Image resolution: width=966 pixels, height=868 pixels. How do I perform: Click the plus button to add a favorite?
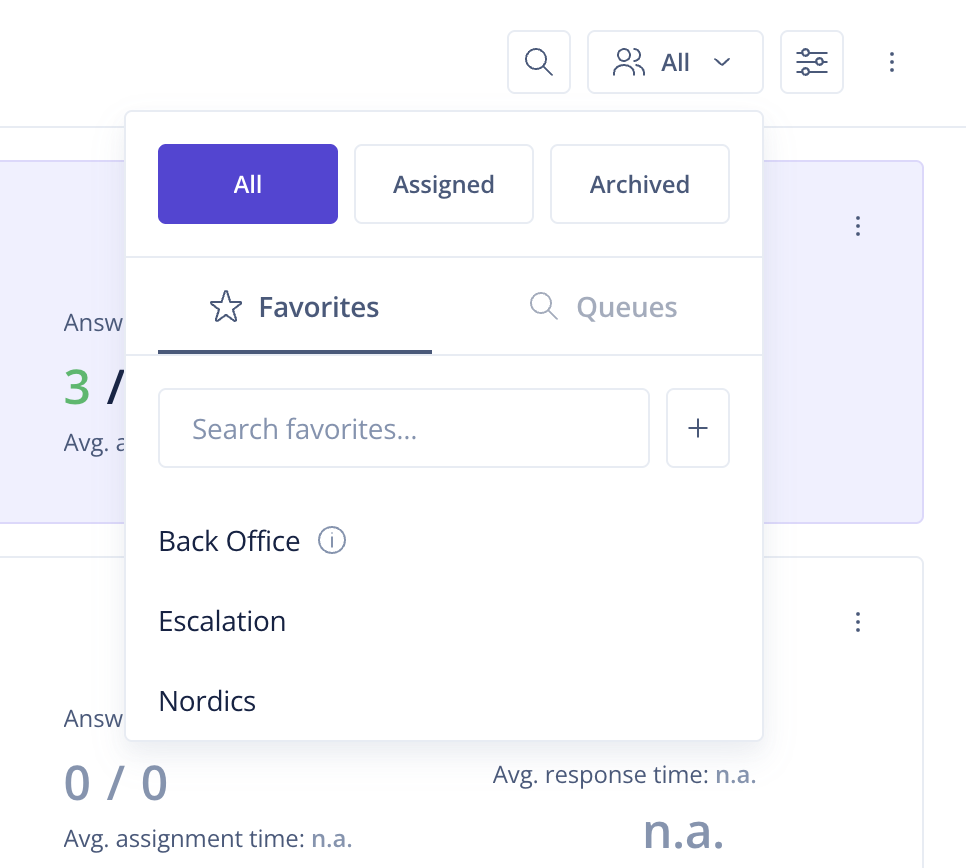697,428
